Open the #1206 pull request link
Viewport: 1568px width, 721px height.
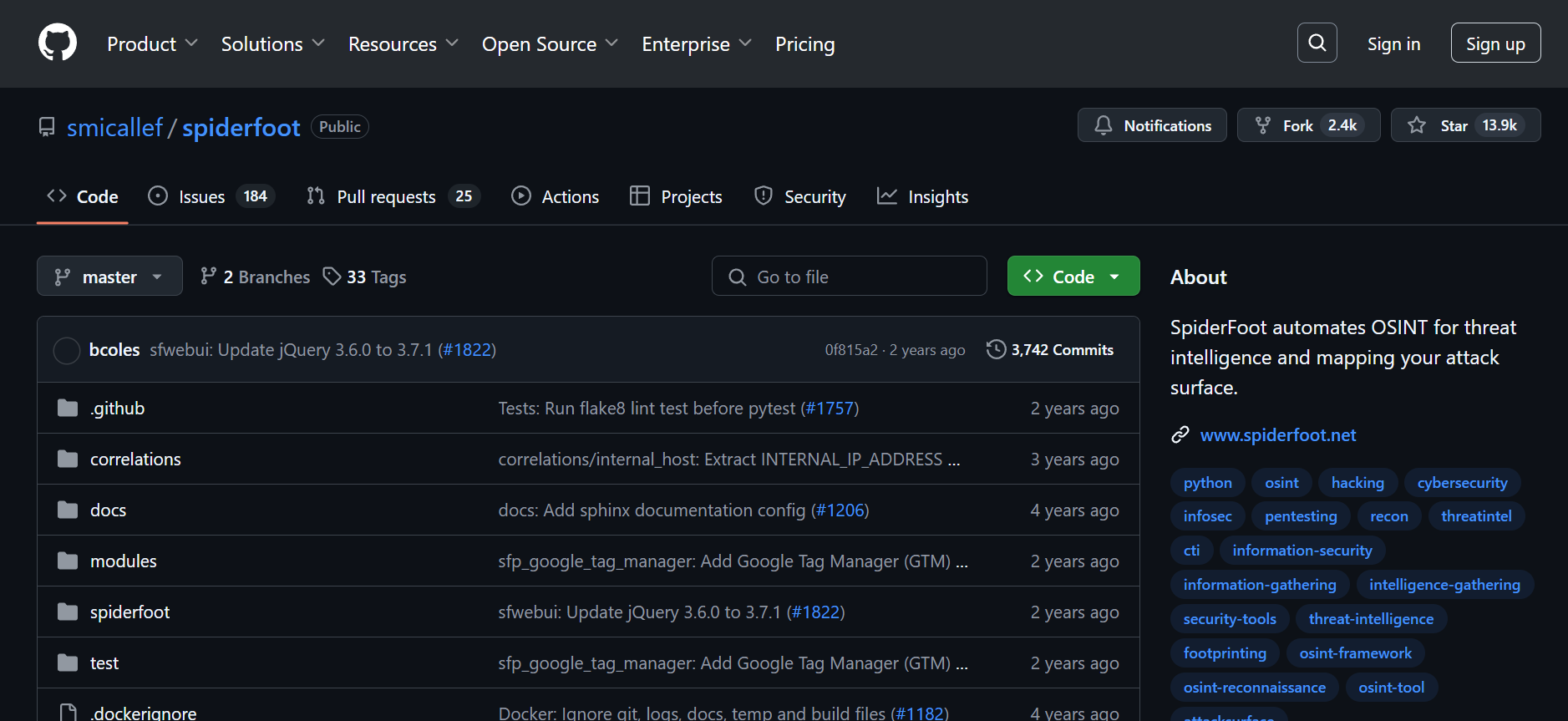coord(840,510)
